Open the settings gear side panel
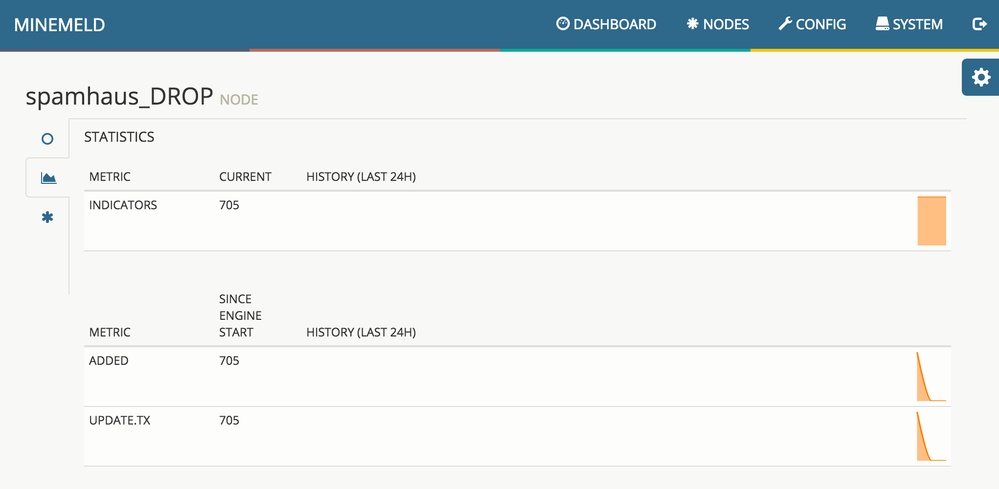This screenshot has height=489, width=999. [x=980, y=77]
